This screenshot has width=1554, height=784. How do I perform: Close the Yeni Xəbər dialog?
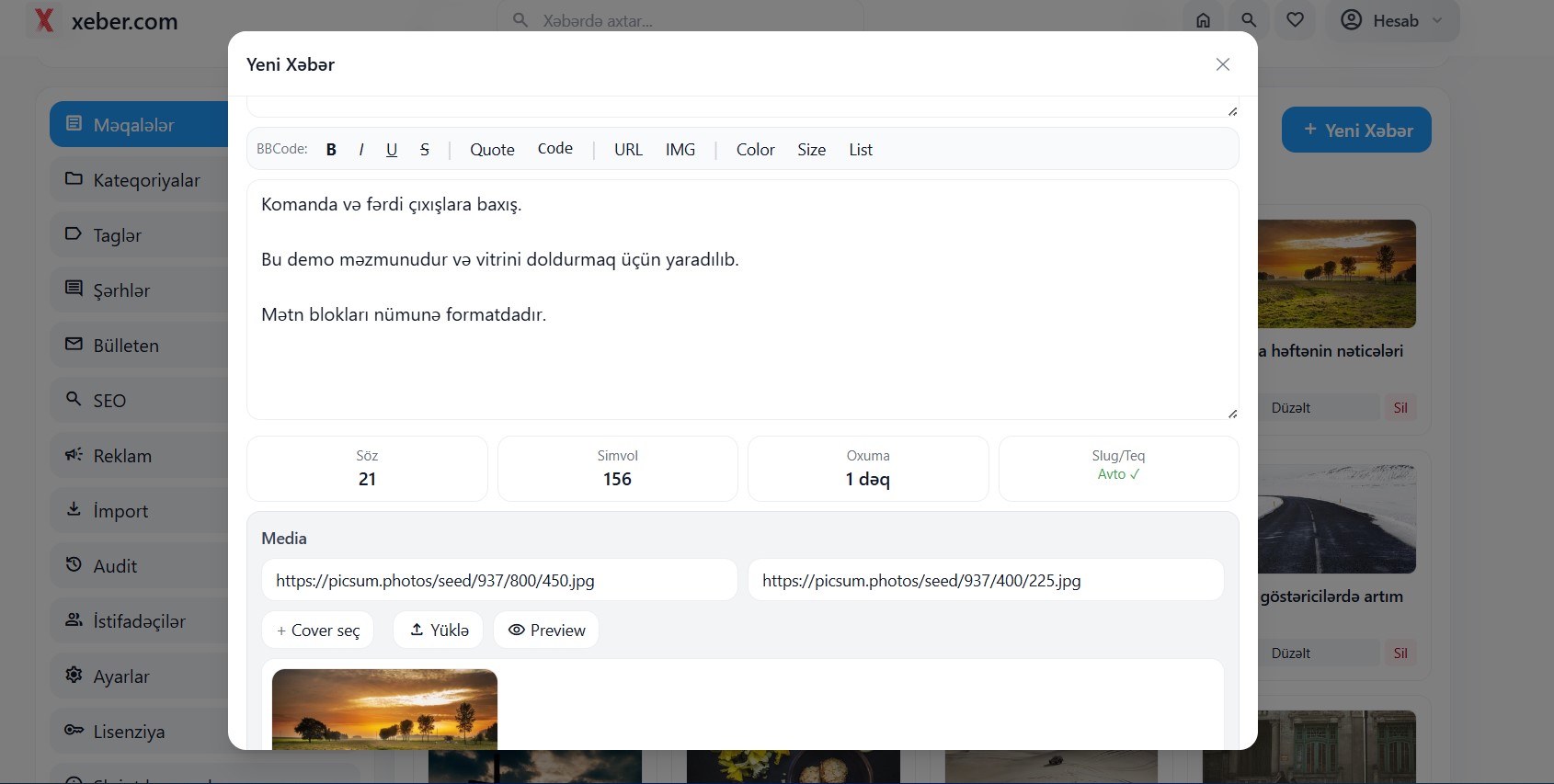(x=1222, y=64)
